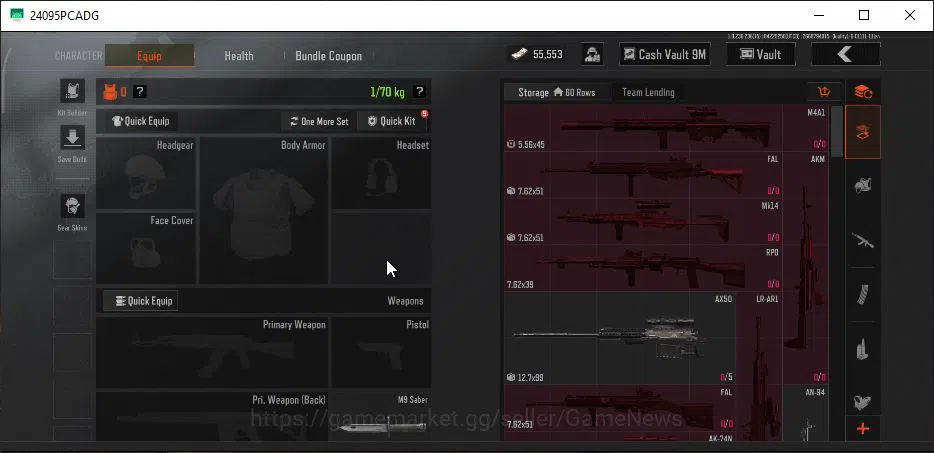Select the Mk14 rifle in storage
The height and width of the screenshot is (453, 934).
coord(643,221)
